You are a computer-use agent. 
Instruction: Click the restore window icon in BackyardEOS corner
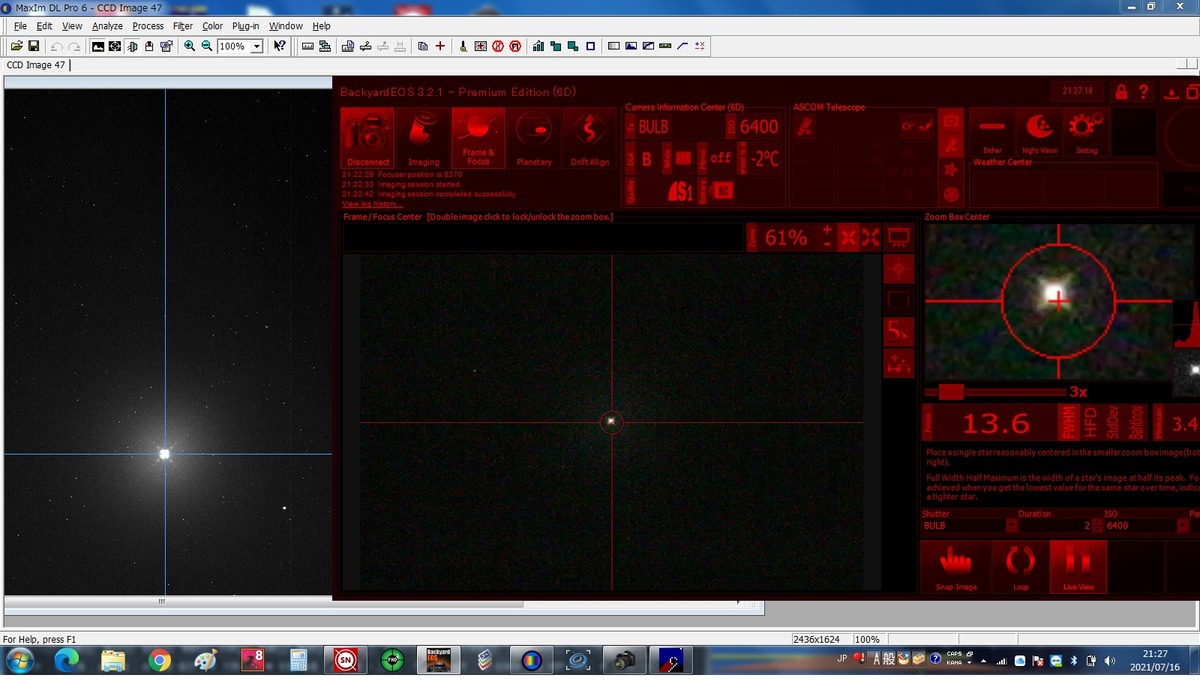coord(1192,92)
